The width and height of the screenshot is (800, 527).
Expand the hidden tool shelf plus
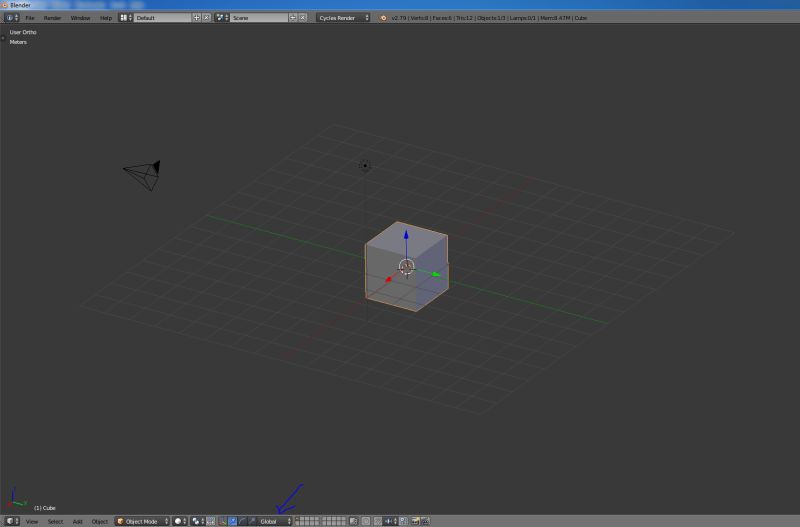pos(3,38)
